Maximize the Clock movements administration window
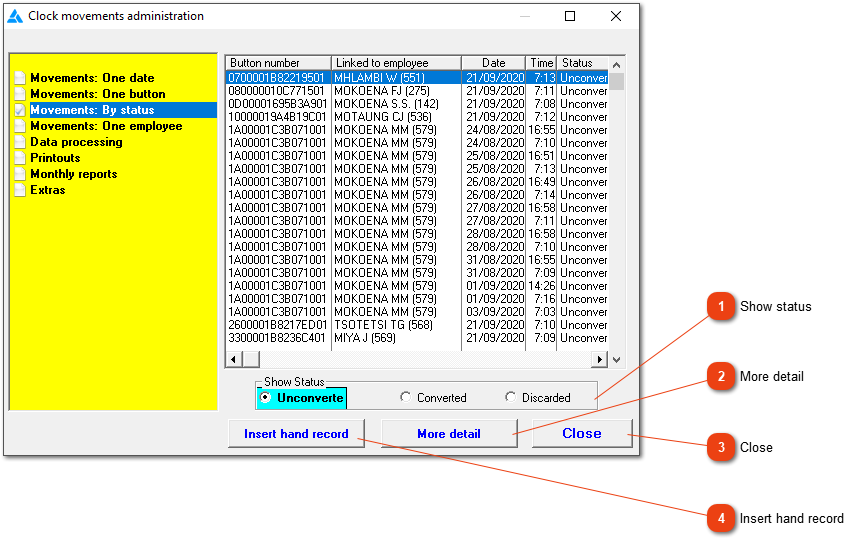860x543 pixels. point(570,16)
